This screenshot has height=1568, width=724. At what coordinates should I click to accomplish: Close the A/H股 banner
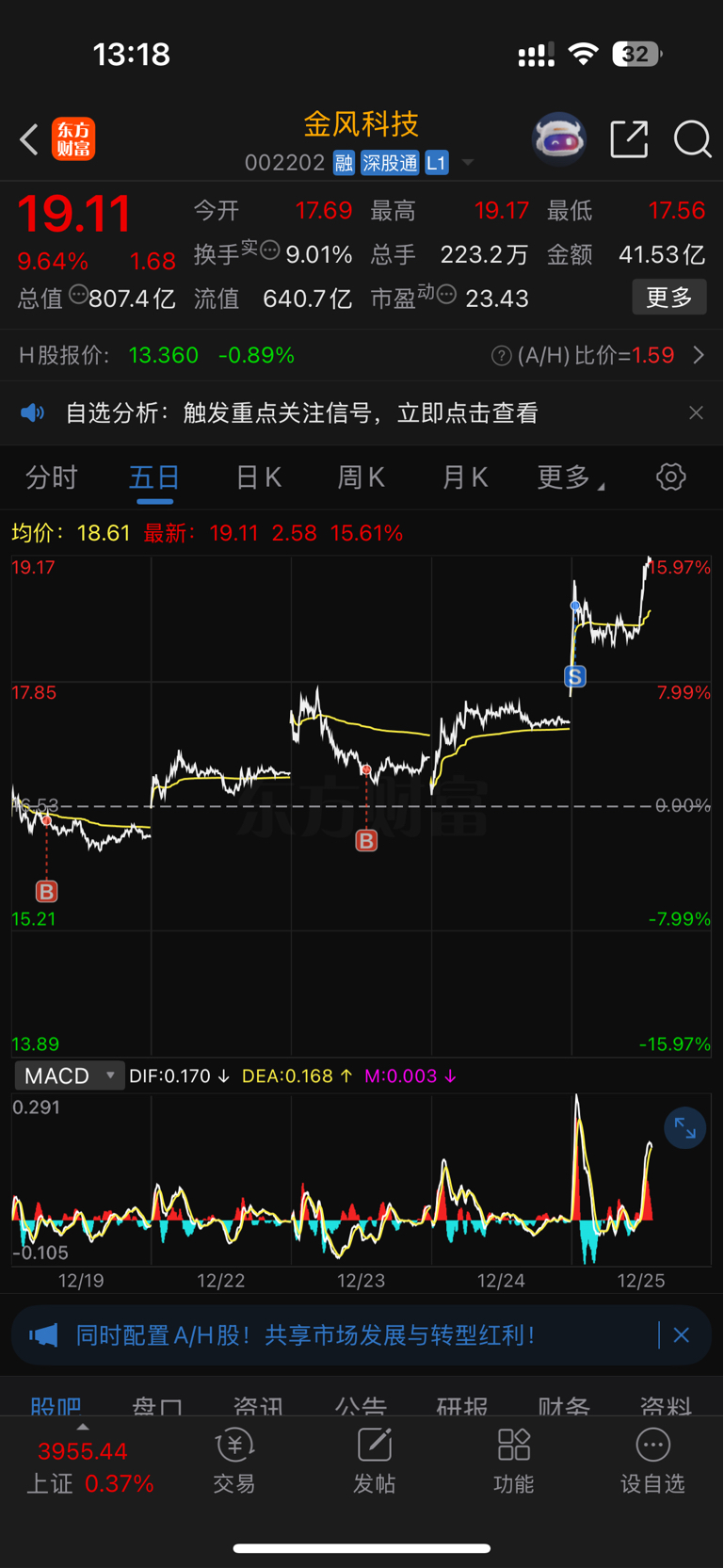[682, 1335]
